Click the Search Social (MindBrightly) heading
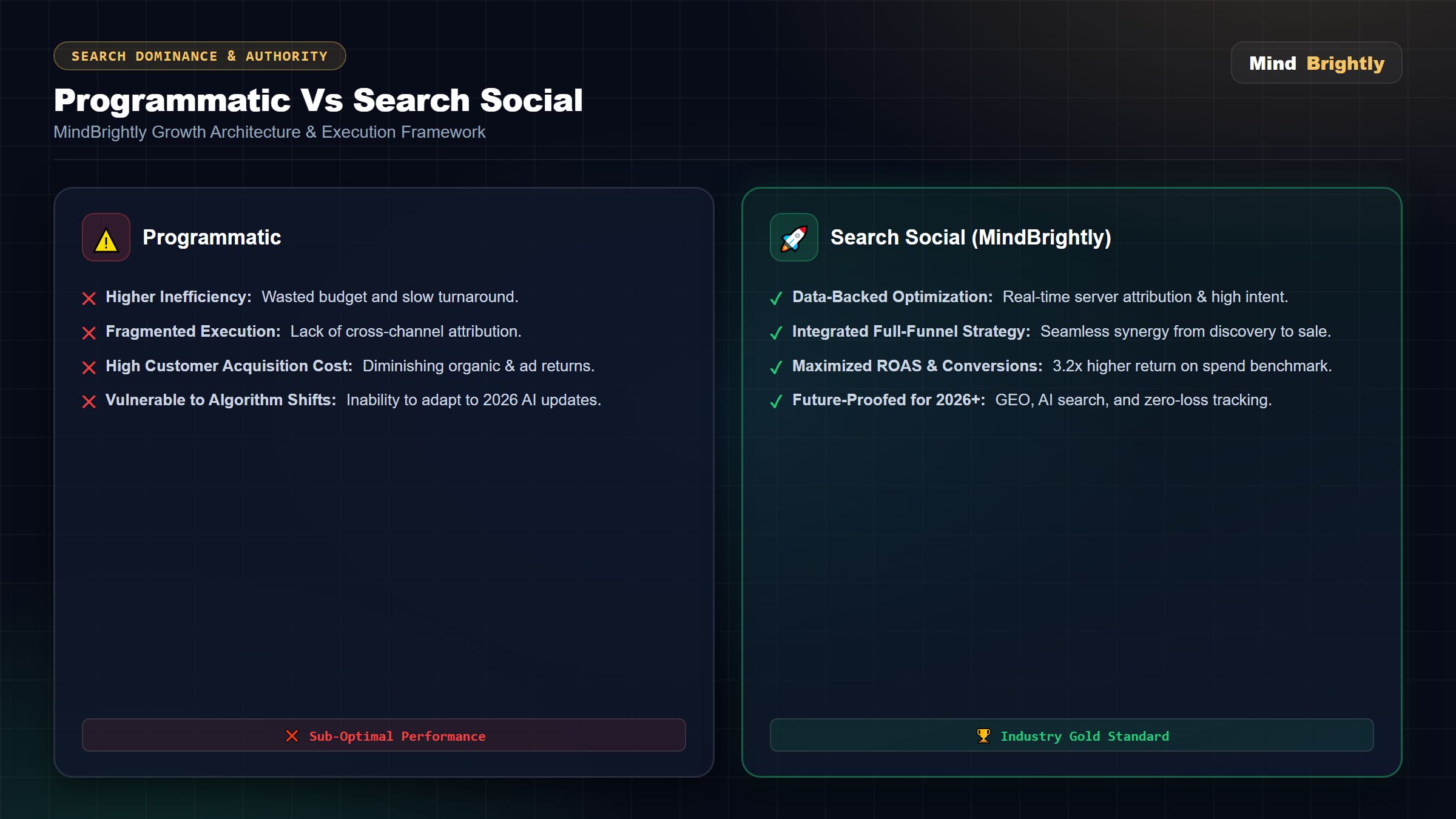Viewport: 1456px width, 819px height. [x=971, y=237]
